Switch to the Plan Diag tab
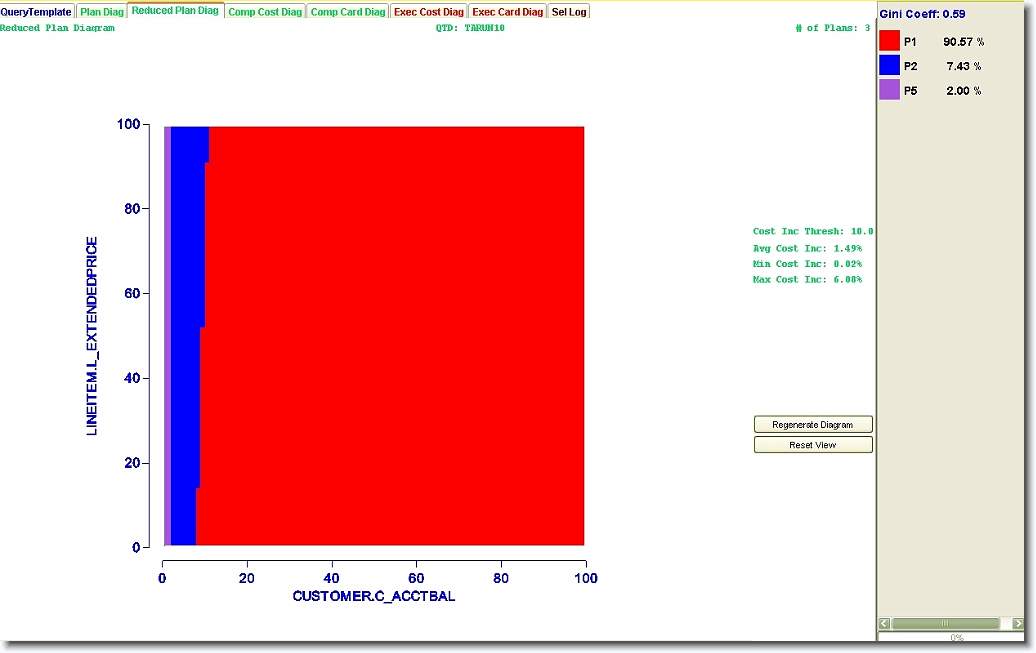This screenshot has width=1036, height=653. point(102,12)
